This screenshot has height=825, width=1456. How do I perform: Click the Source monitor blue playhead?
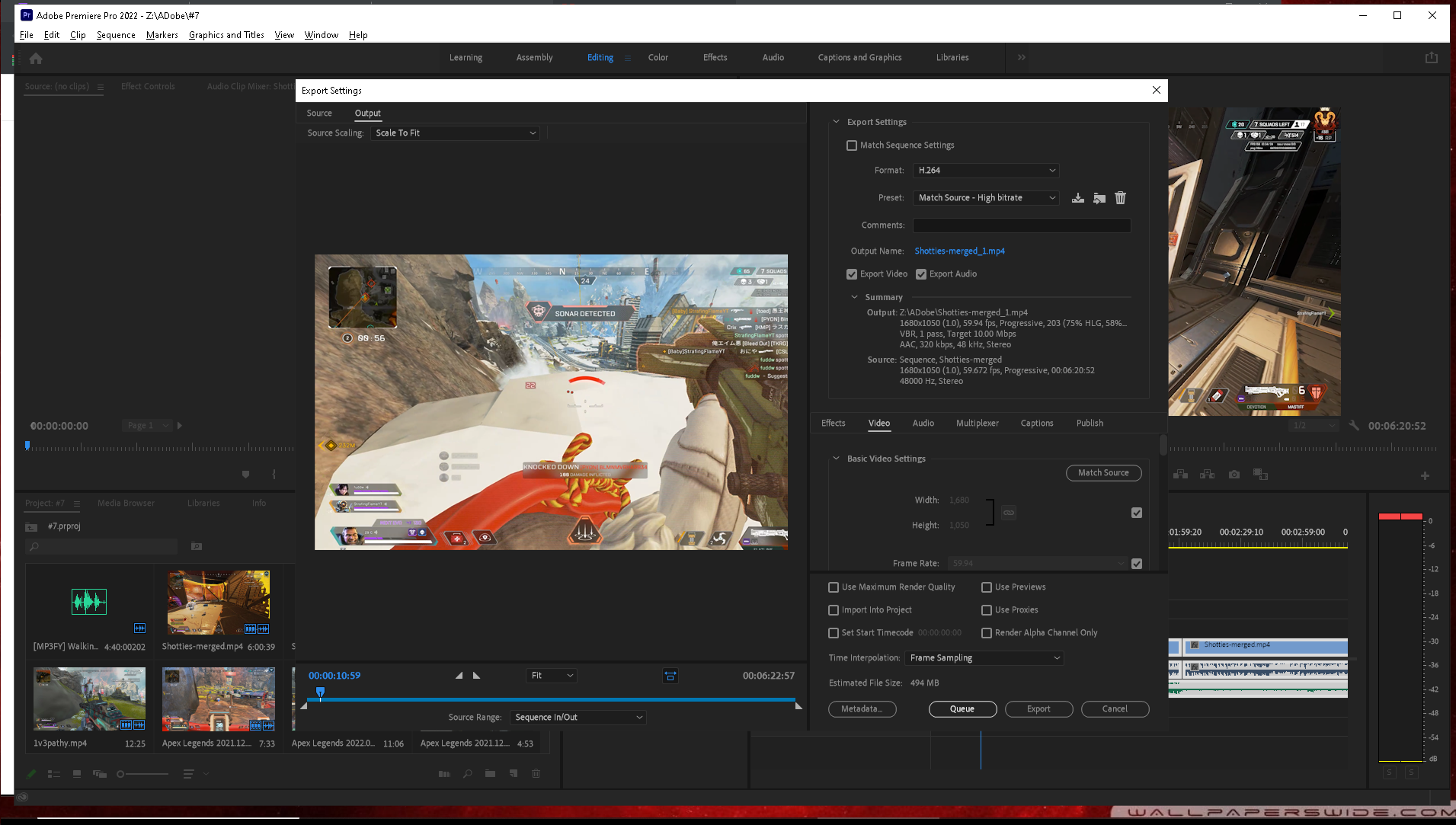(x=27, y=446)
